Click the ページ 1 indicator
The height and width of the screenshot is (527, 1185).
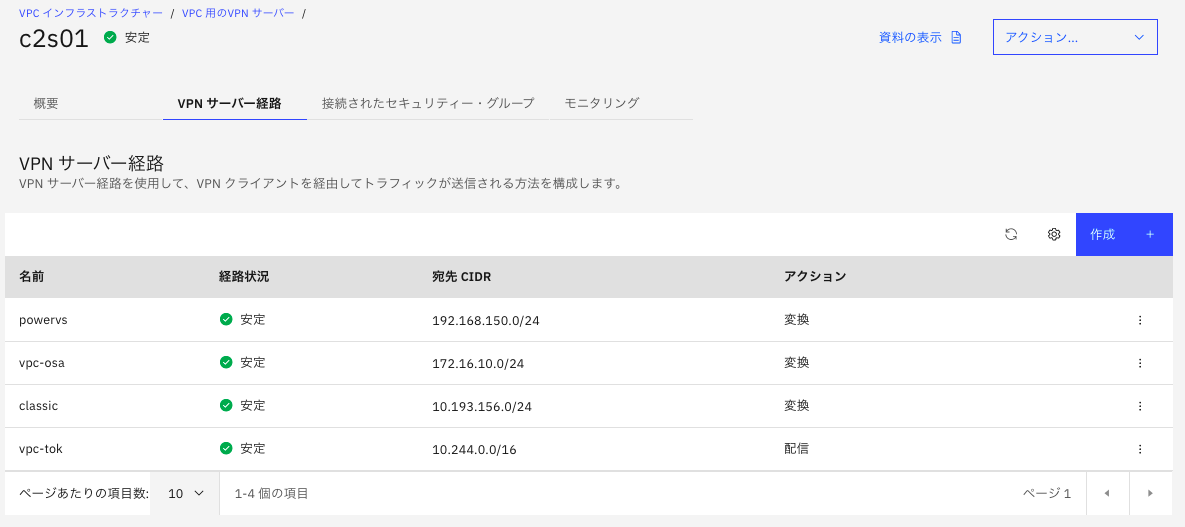pos(1047,494)
